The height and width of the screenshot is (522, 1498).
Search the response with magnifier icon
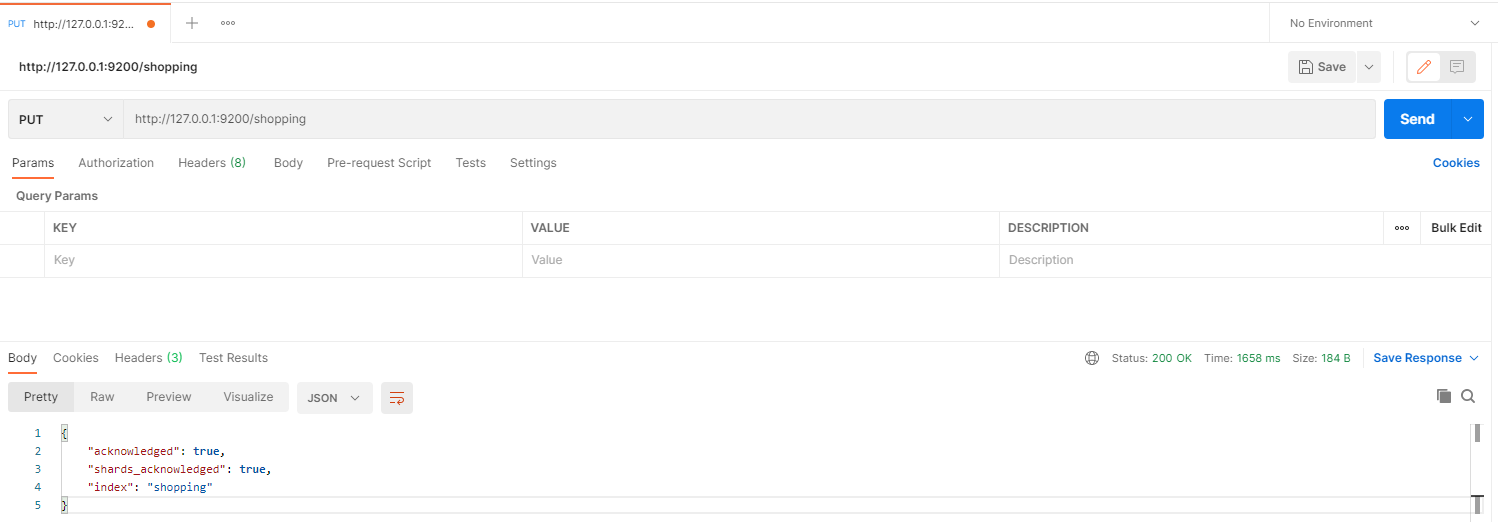(1468, 396)
